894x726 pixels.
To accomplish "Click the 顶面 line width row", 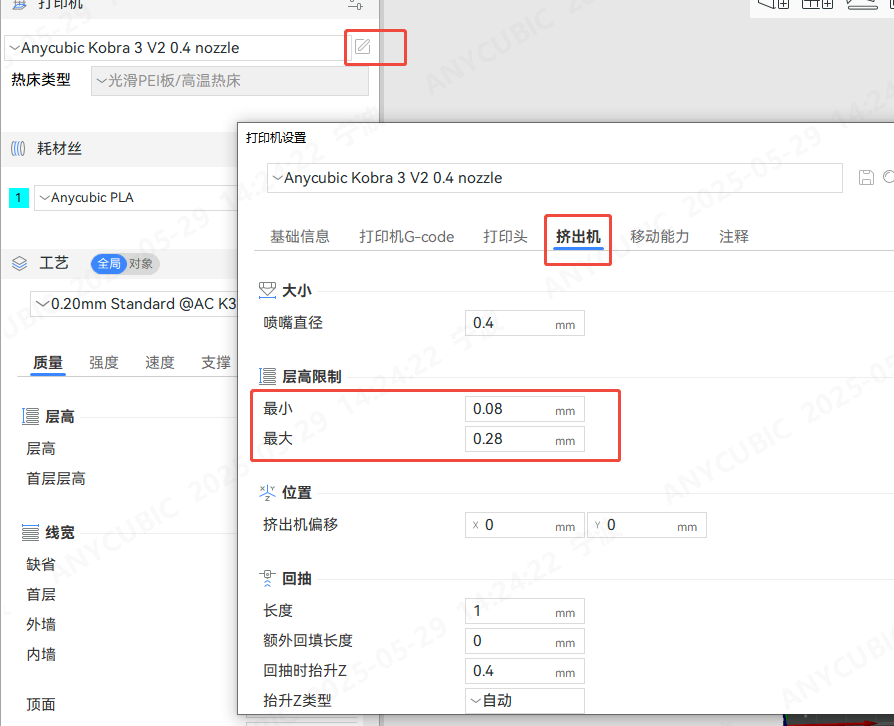I will (x=41, y=705).
